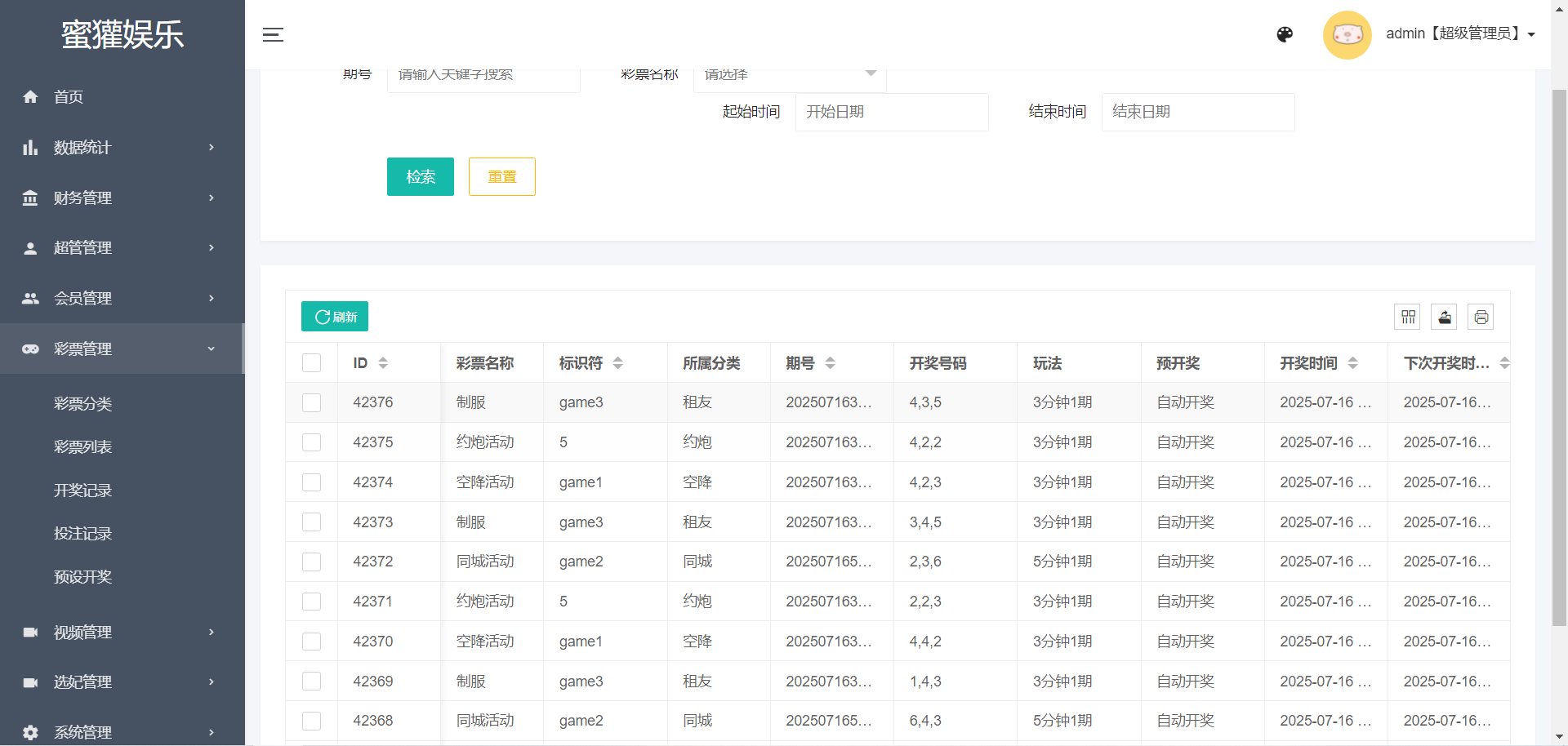Viewport: 1568px width, 746px height.
Task: Click the 开始日期 start date input field
Action: [x=891, y=112]
